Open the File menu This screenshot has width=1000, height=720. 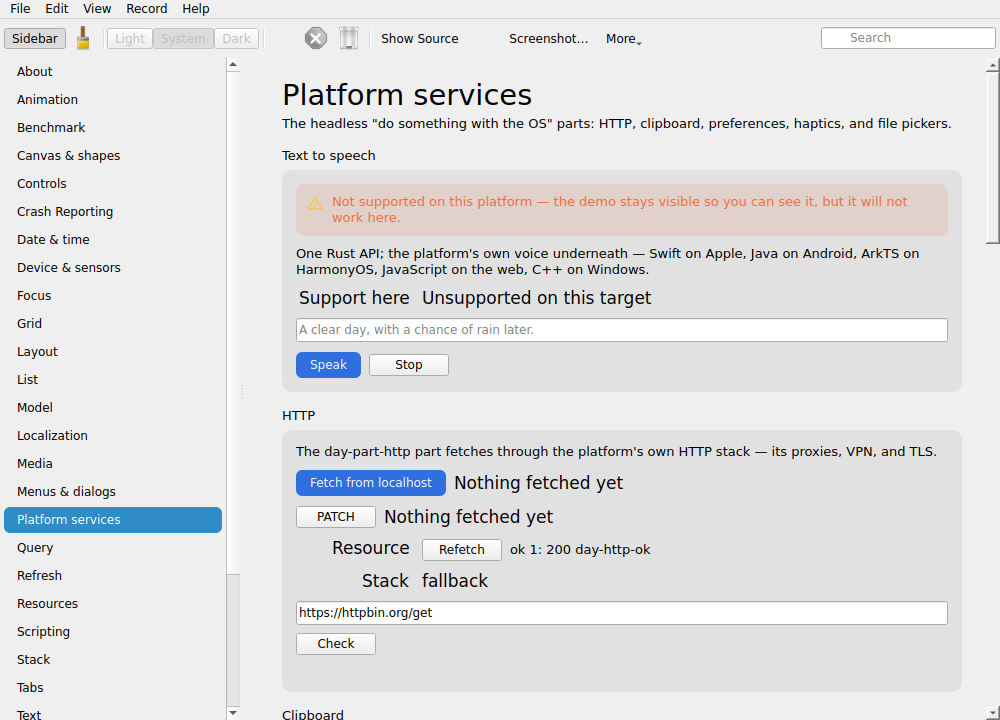[x=20, y=8]
